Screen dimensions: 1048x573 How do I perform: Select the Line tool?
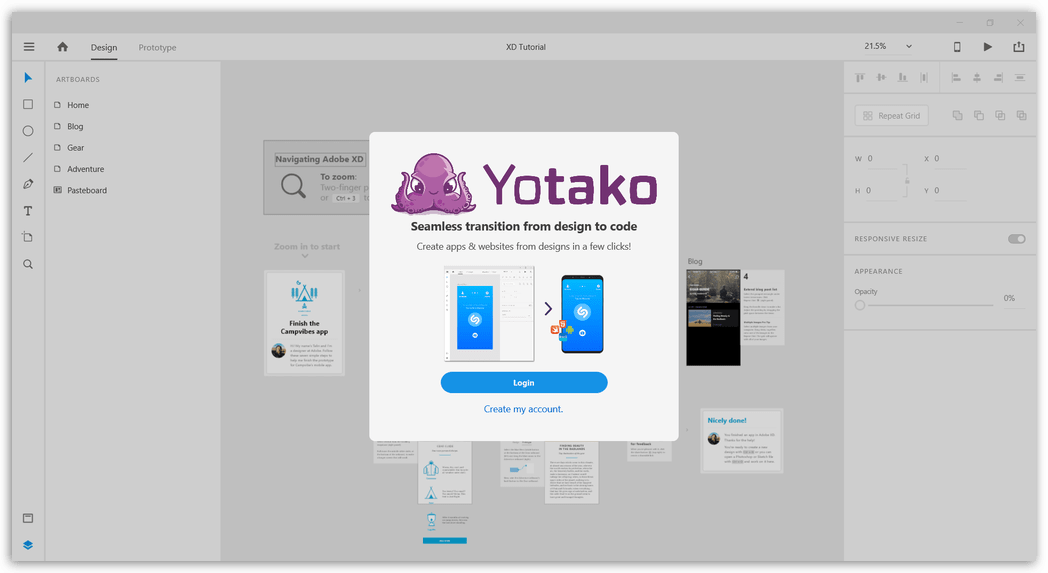(x=28, y=157)
